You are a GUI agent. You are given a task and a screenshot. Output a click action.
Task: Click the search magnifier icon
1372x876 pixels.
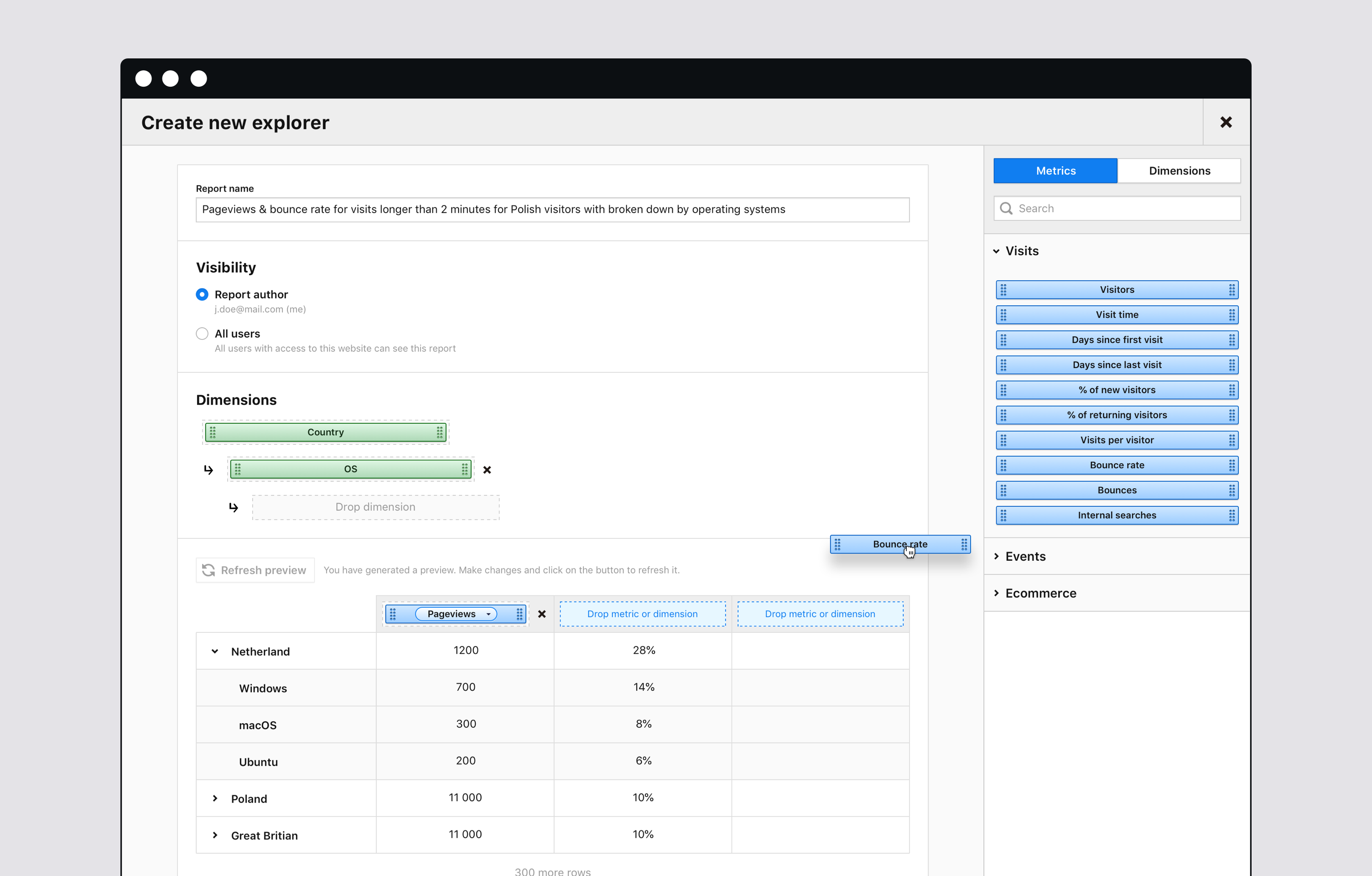1006,208
